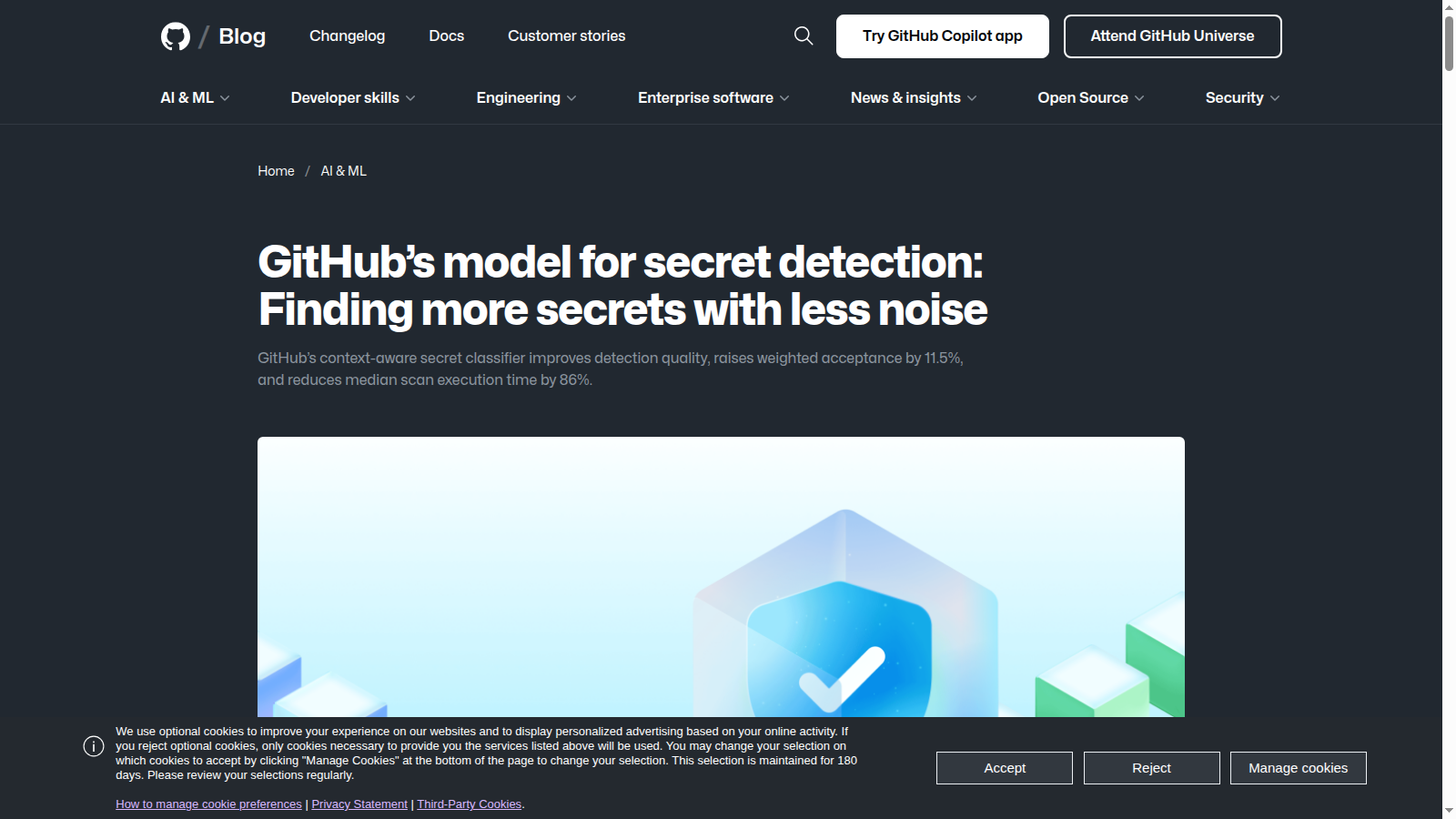Open the News & insights dropdown
Image resolution: width=1456 pixels, height=819 pixels.
click(x=914, y=97)
